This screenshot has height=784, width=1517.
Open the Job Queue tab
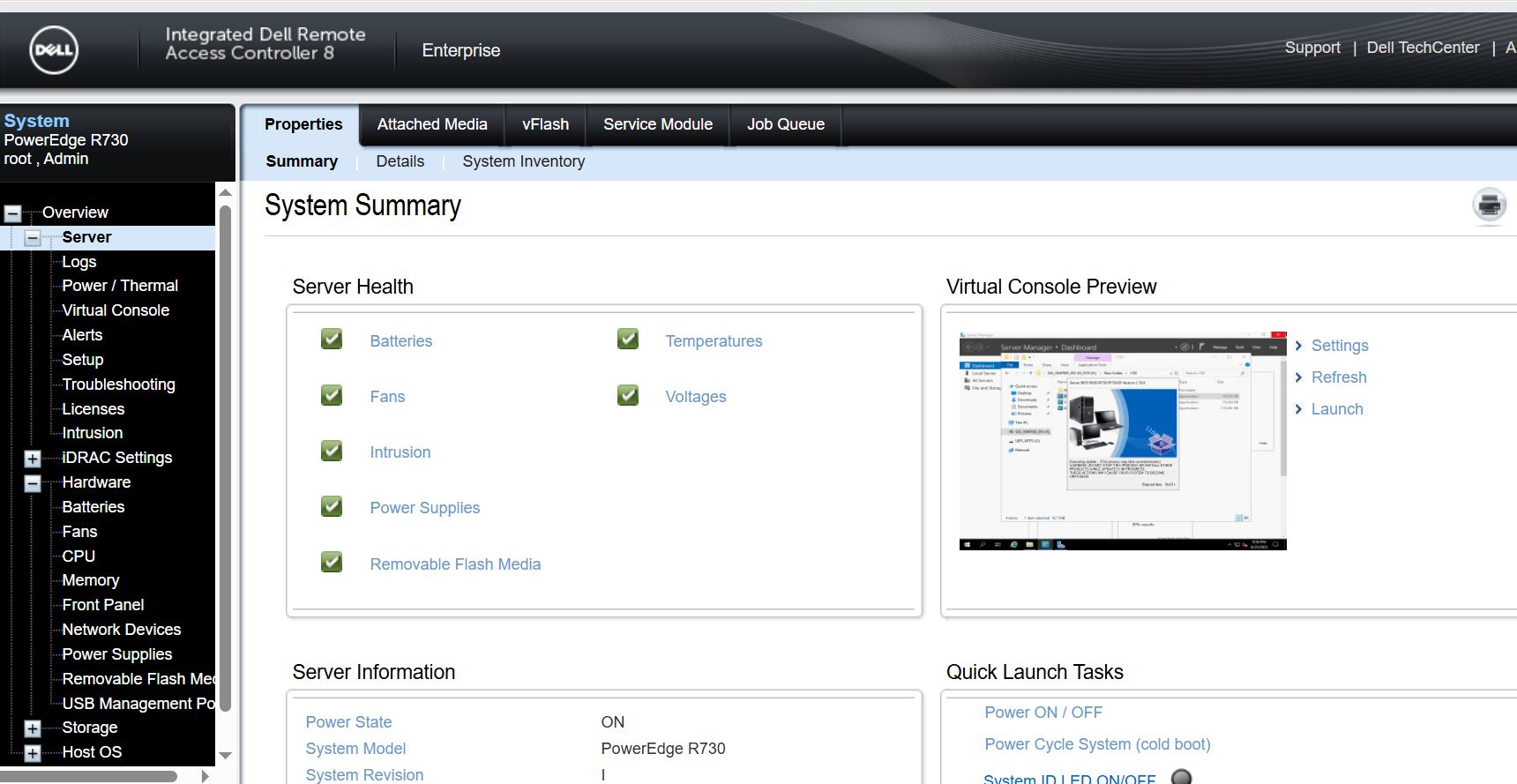click(x=786, y=124)
